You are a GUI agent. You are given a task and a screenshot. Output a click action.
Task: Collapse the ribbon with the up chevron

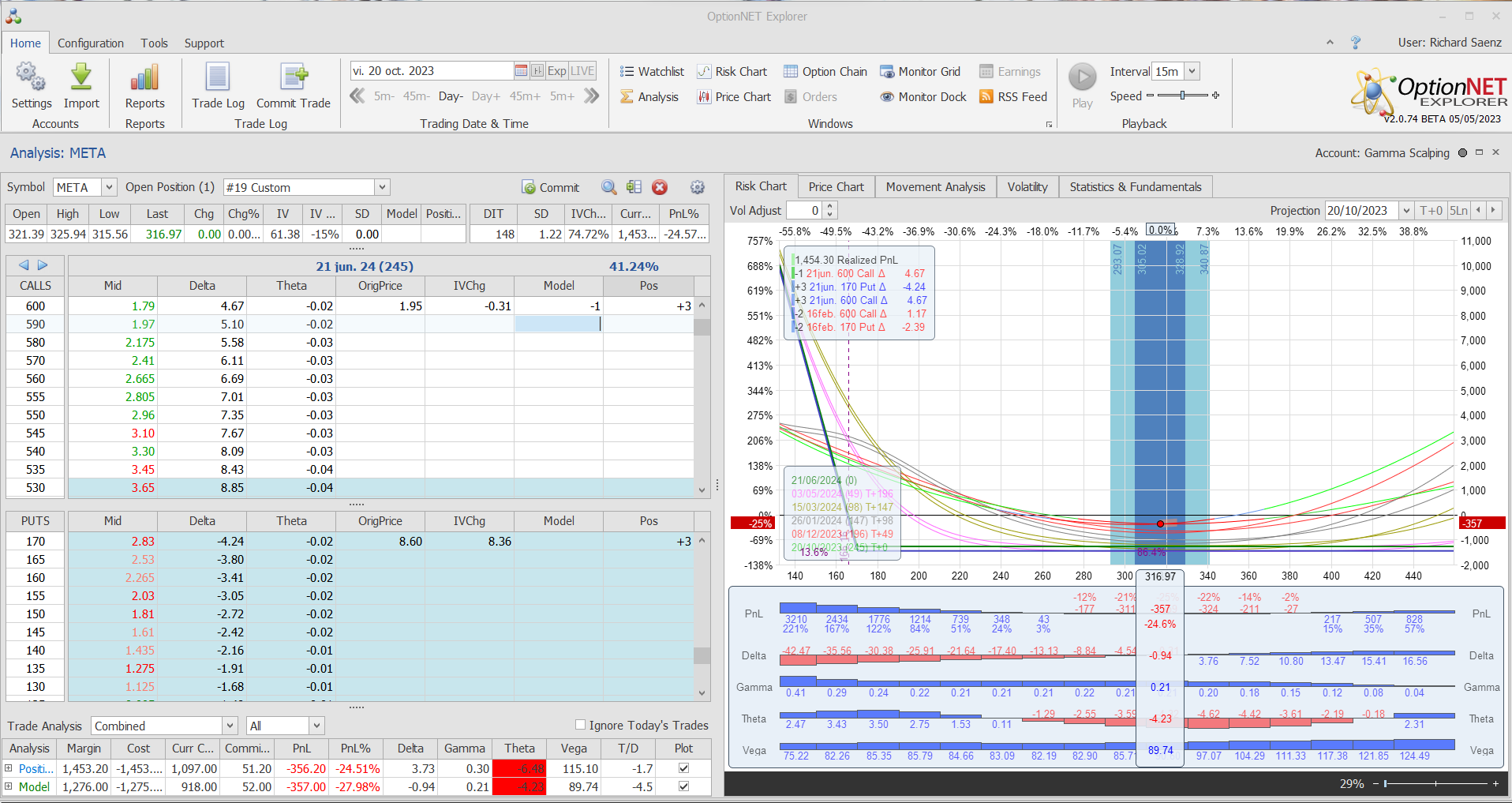(x=1330, y=43)
